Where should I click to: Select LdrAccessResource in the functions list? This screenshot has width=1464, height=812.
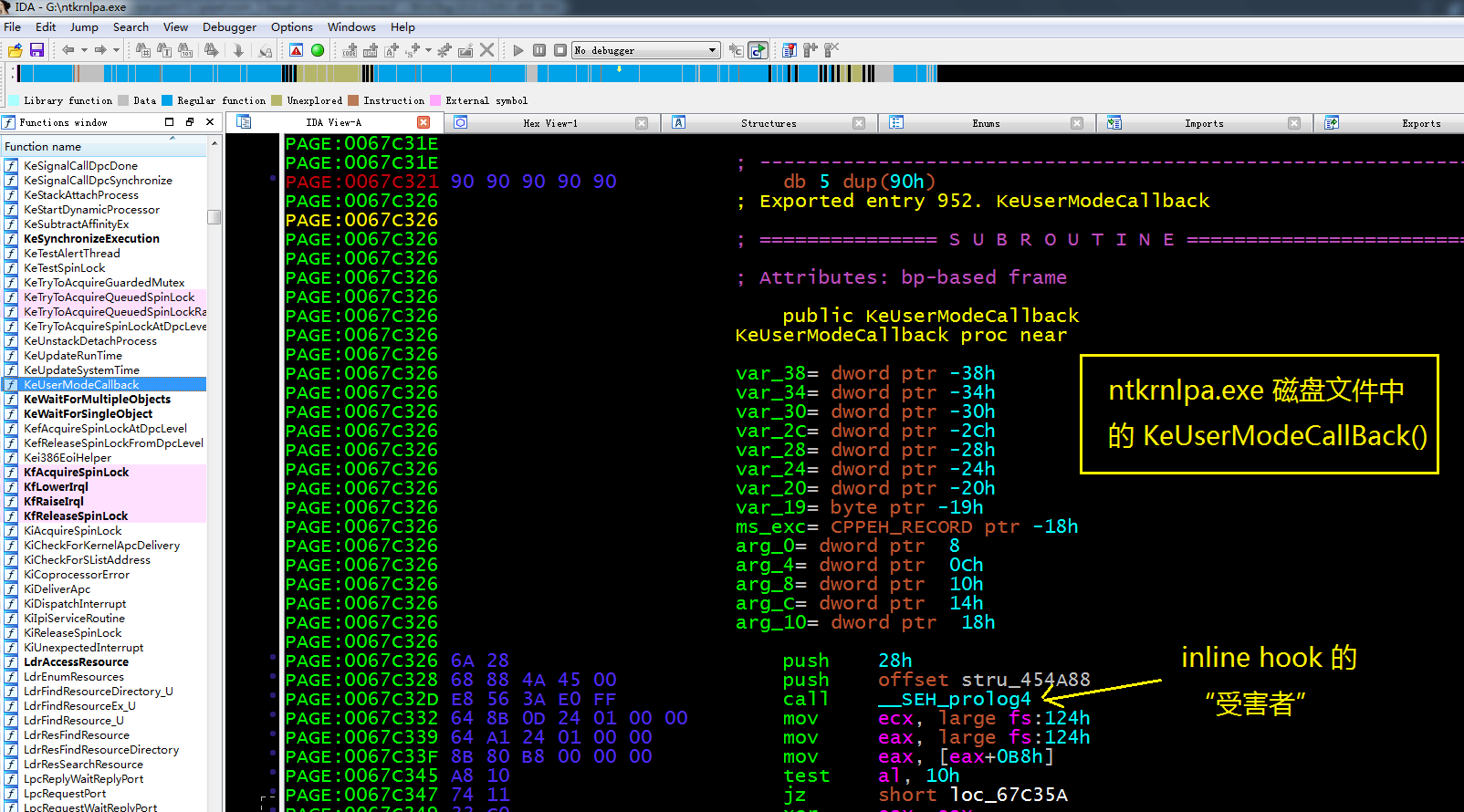coord(104,662)
